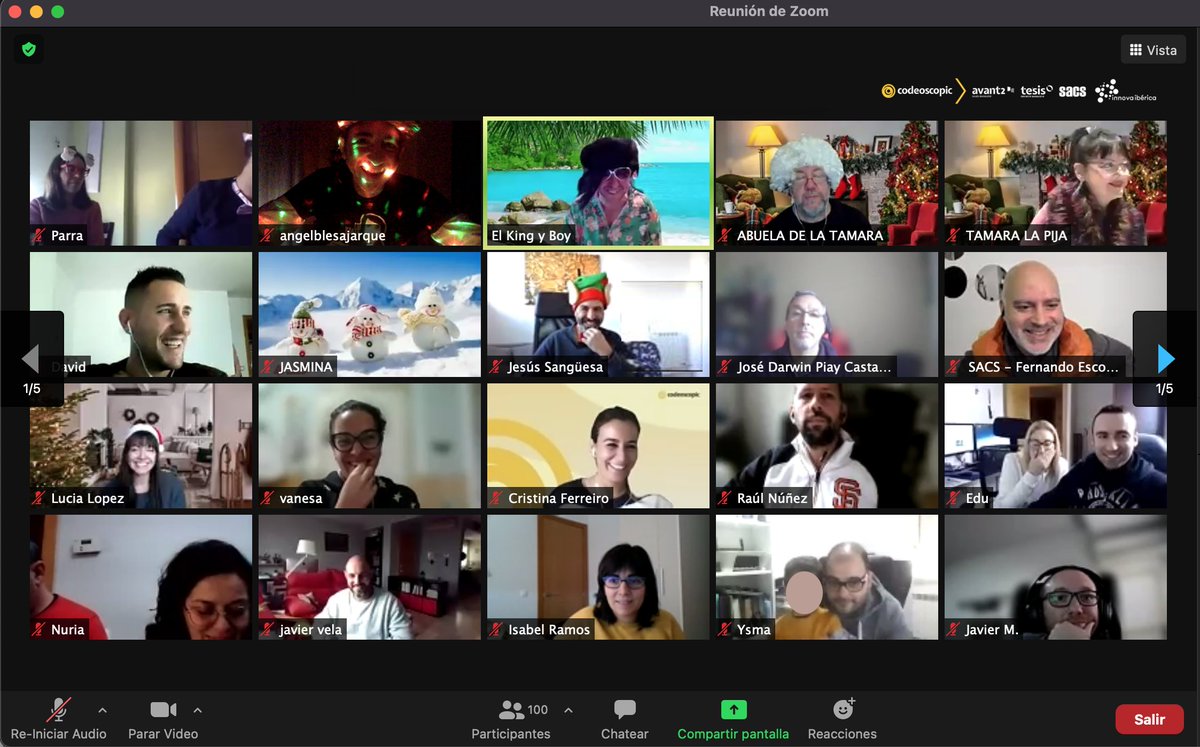This screenshot has width=1200, height=747.
Task: Click muted mic icon beside Parra
Action: (x=39, y=236)
